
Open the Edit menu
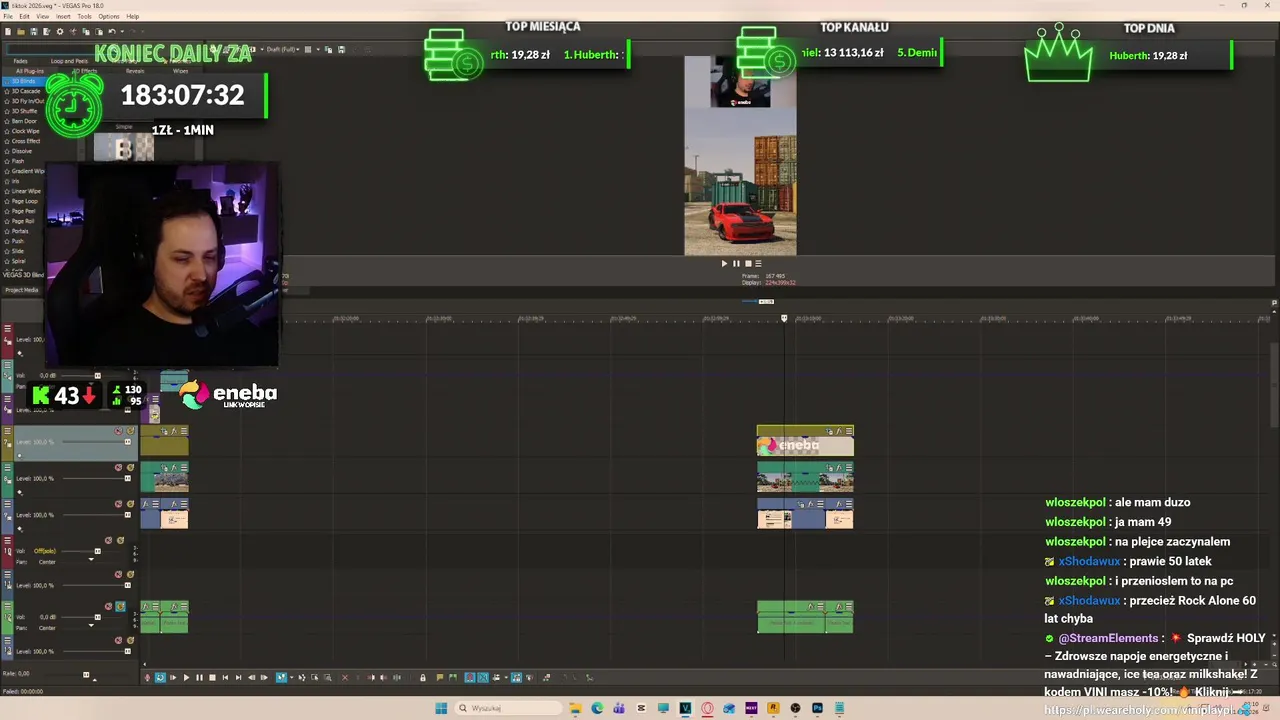tap(24, 16)
